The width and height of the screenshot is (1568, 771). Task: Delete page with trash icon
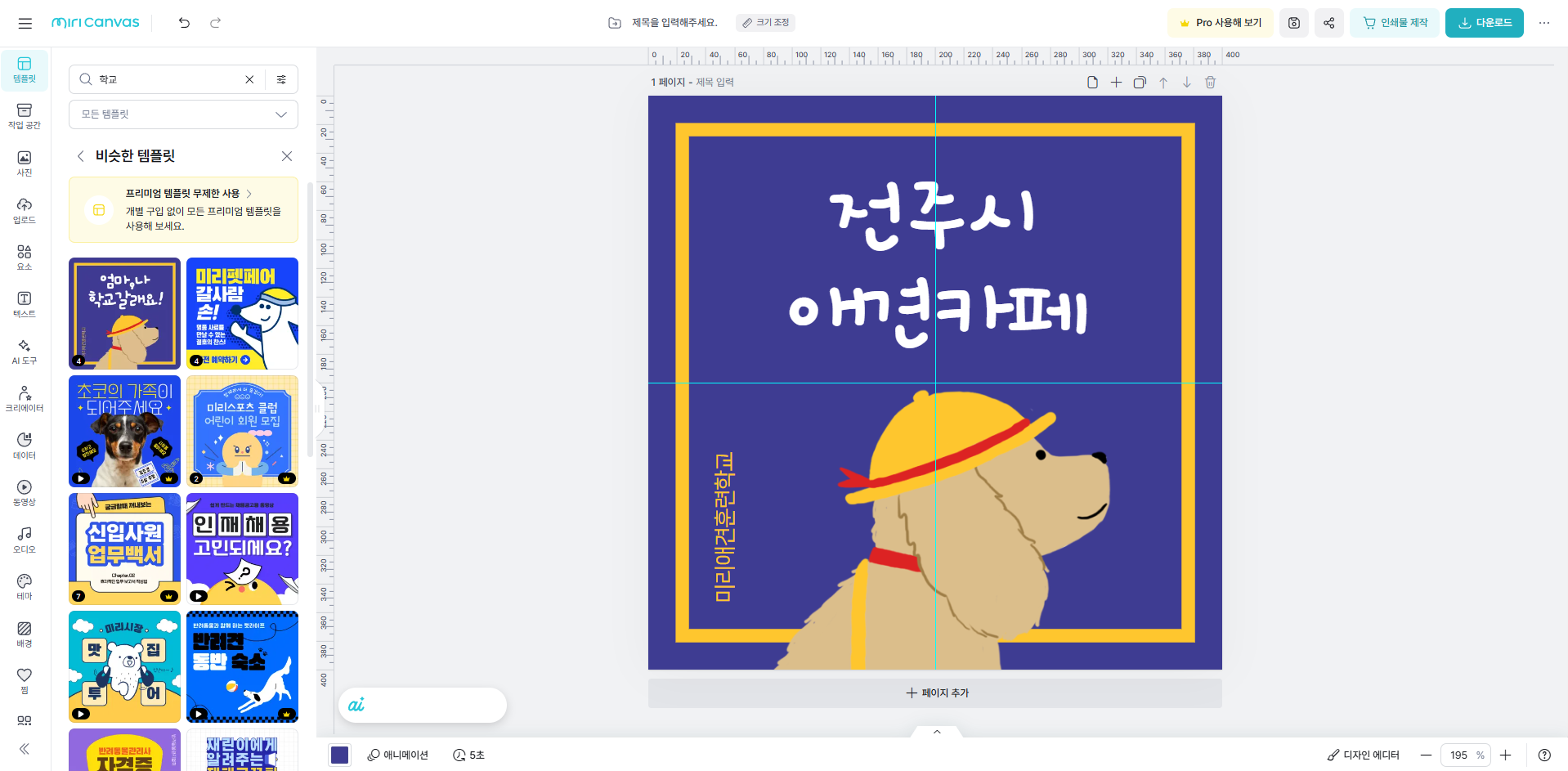1211,83
